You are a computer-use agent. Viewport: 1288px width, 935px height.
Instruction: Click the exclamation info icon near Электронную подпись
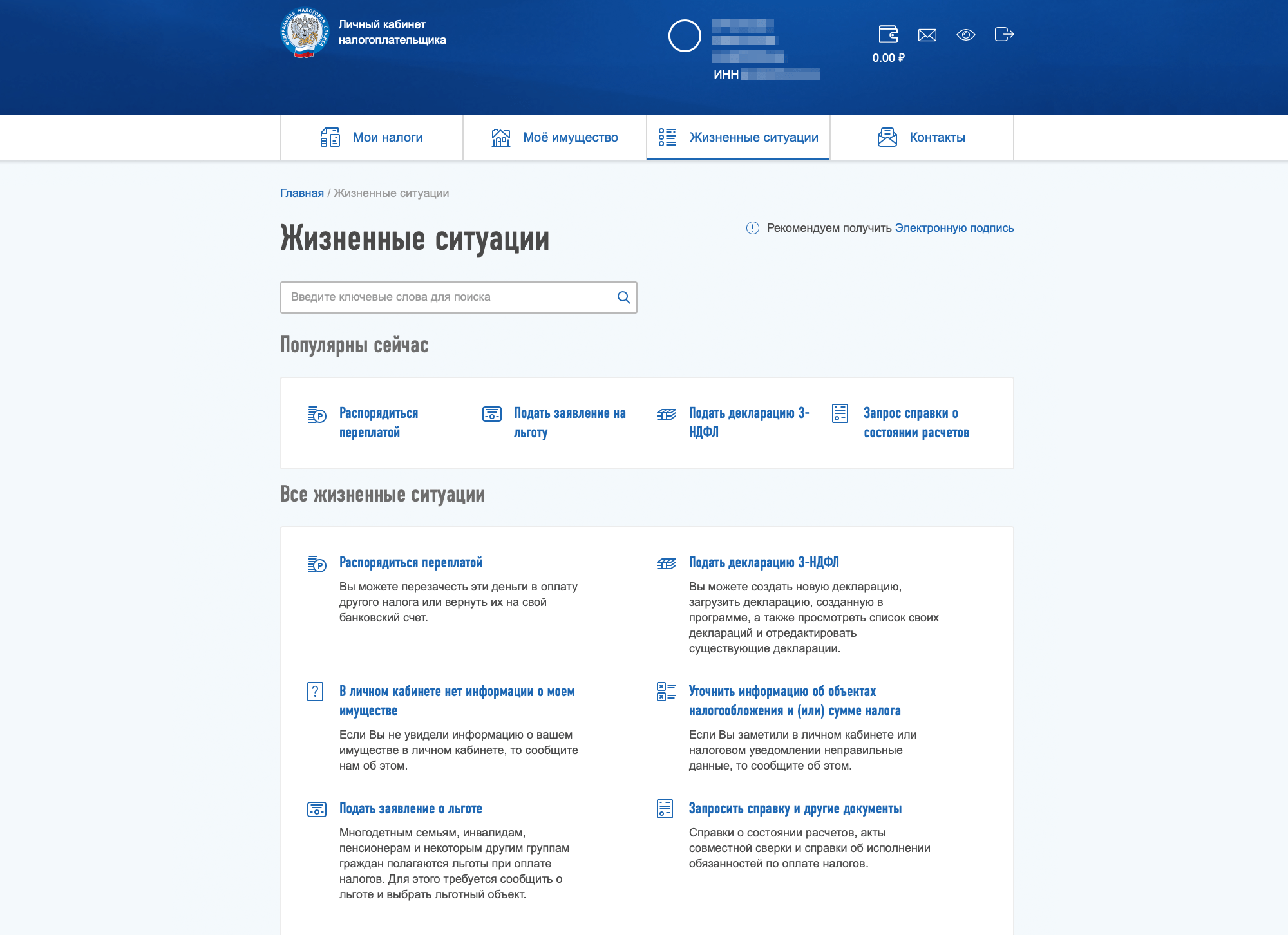[753, 228]
